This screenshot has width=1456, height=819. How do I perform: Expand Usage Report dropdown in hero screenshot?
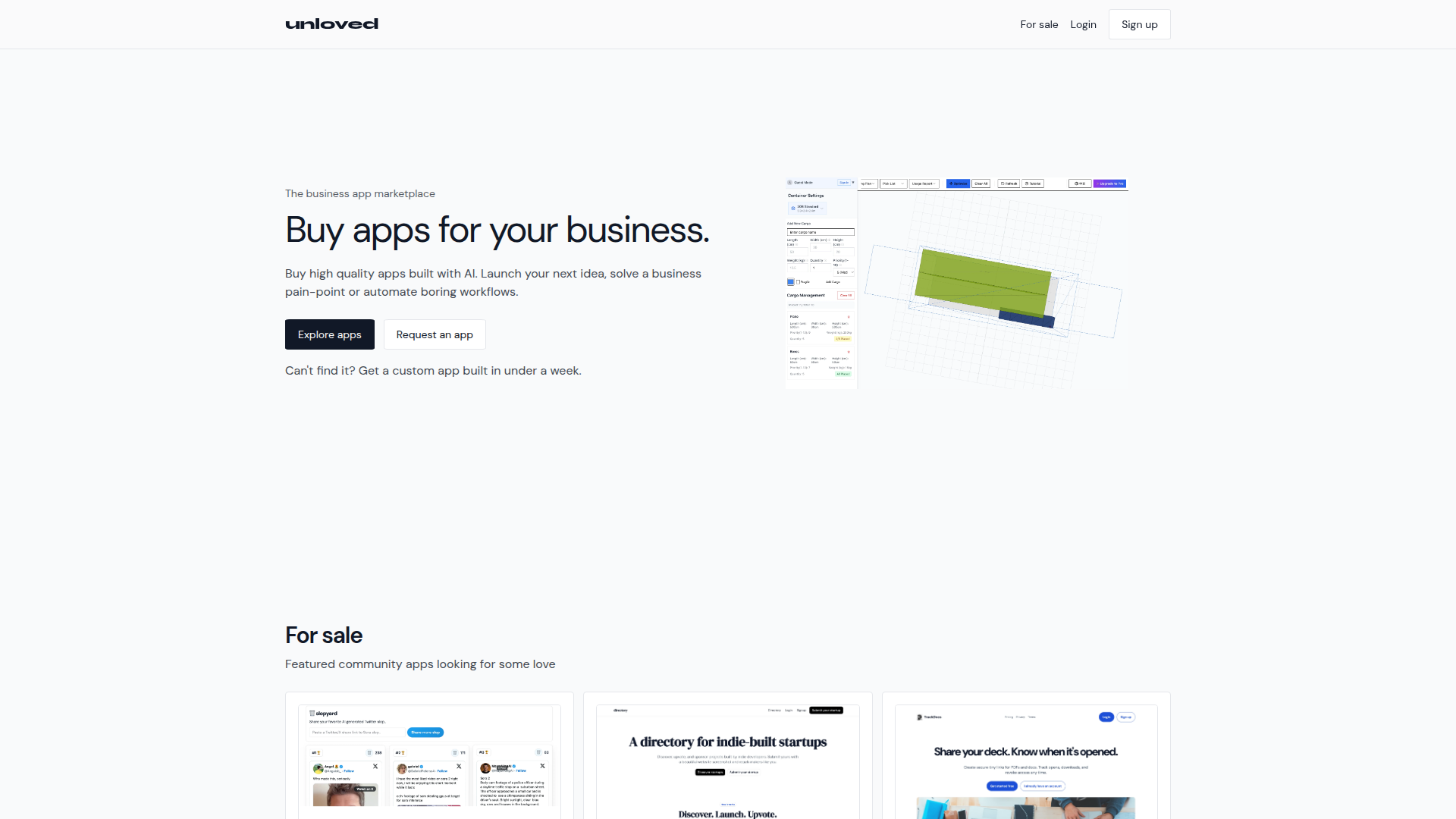924,184
